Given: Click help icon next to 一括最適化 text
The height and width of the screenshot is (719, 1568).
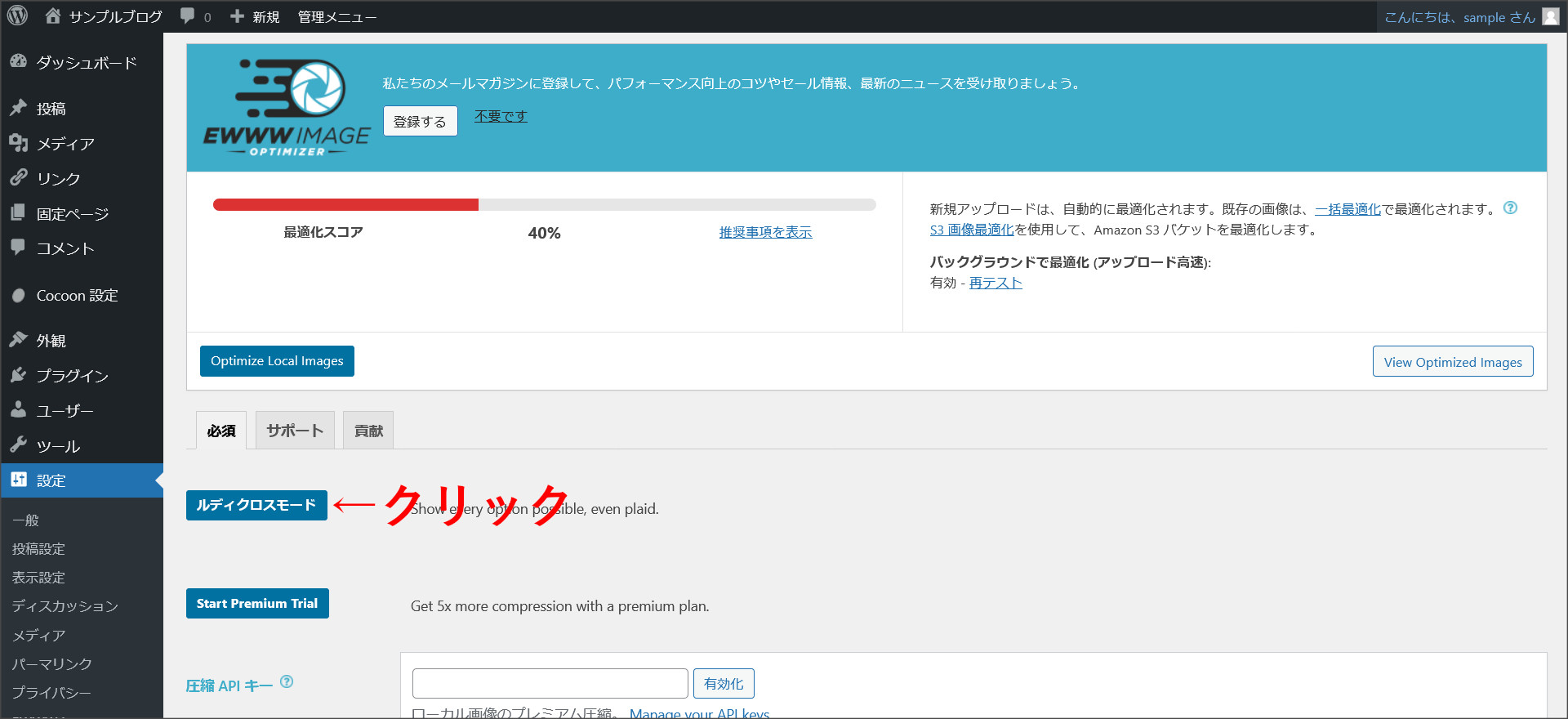Looking at the screenshot, I should click(x=1510, y=208).
